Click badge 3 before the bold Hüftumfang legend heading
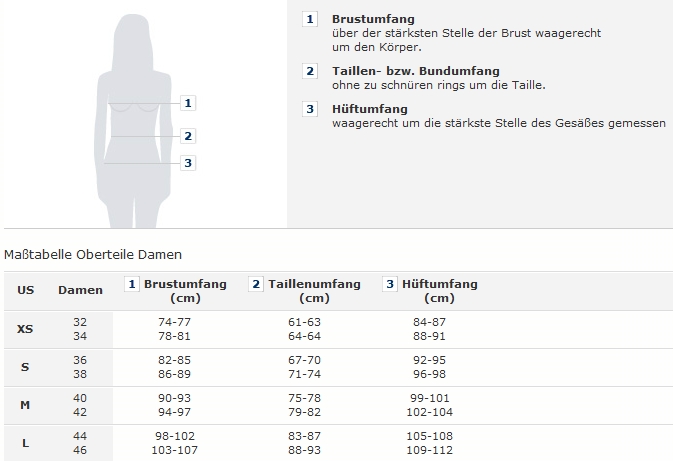Image resolution: width=673 pixels, height=461 pixels. coord(310,109)
